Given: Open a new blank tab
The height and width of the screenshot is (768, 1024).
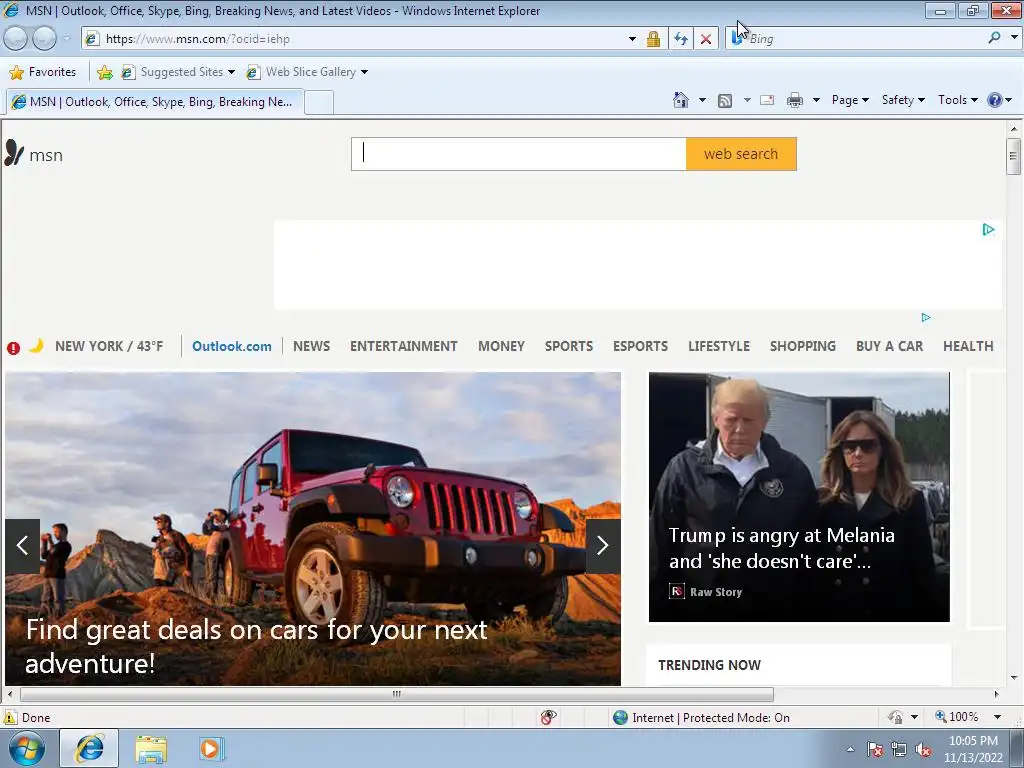Looking at the screenshot, I should point(319,103).
